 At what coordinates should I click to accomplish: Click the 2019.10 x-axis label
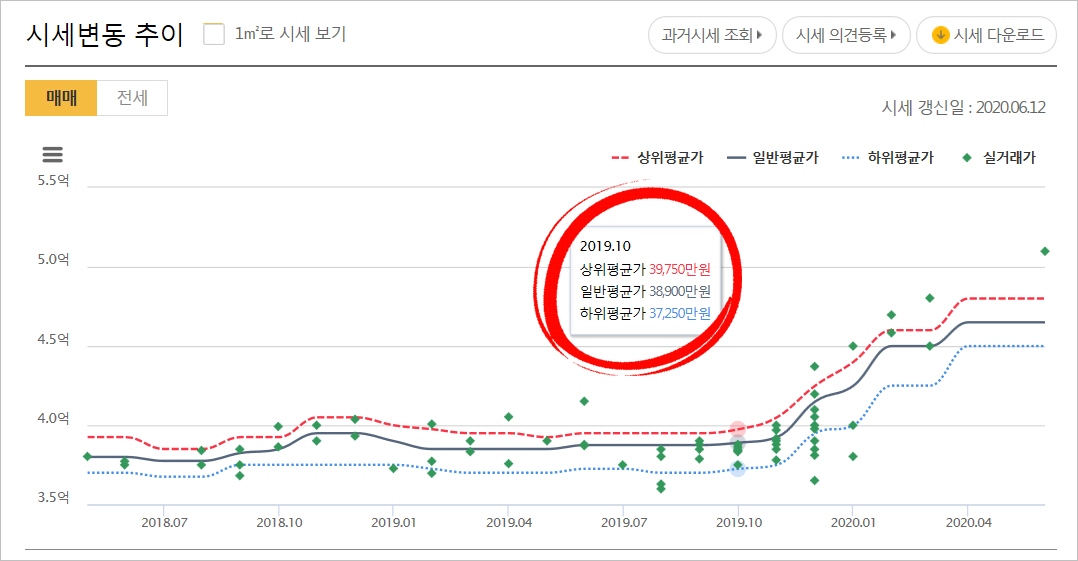pos(738,522)
